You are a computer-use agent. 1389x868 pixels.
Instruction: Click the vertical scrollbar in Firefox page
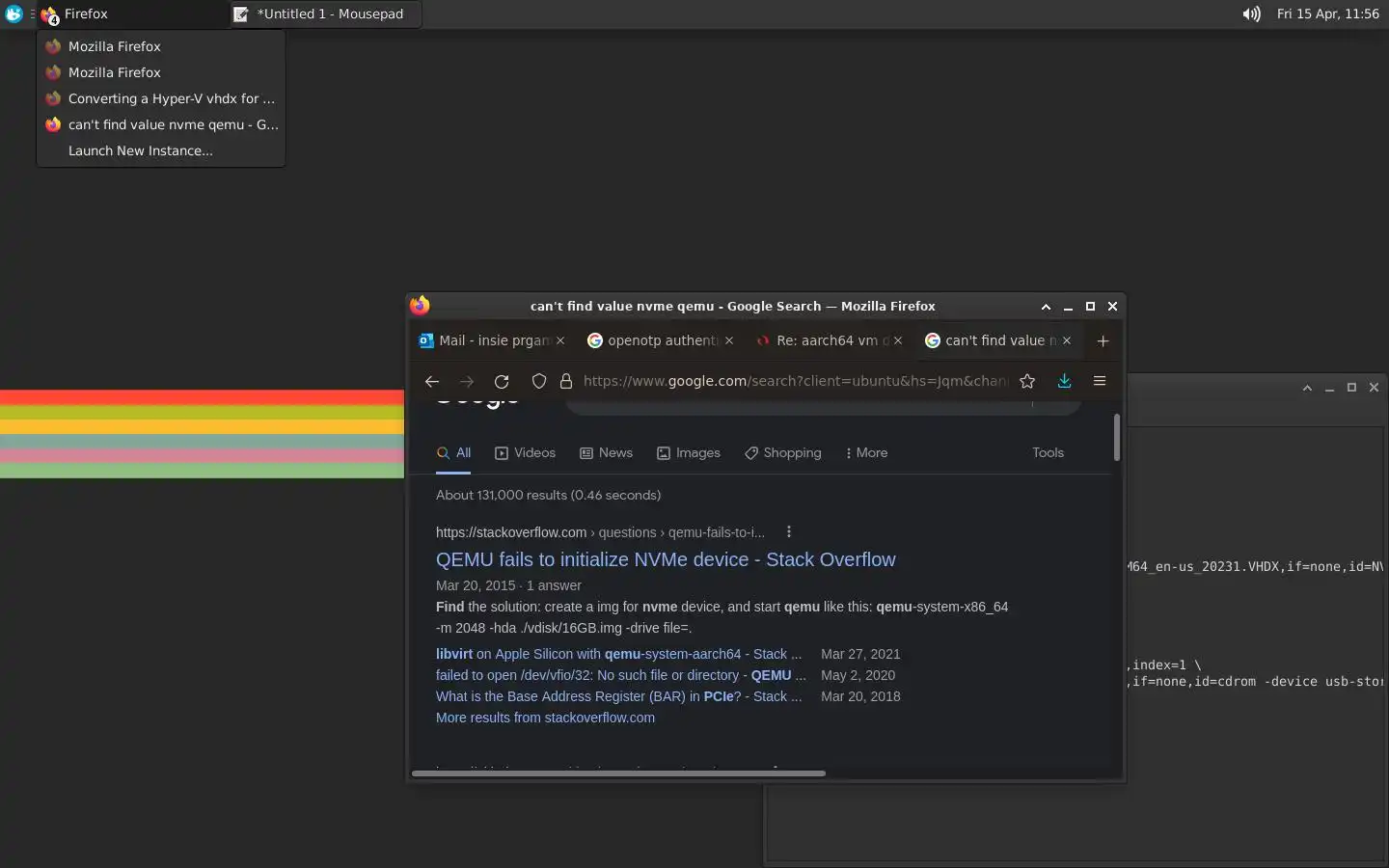[1117, 438]
